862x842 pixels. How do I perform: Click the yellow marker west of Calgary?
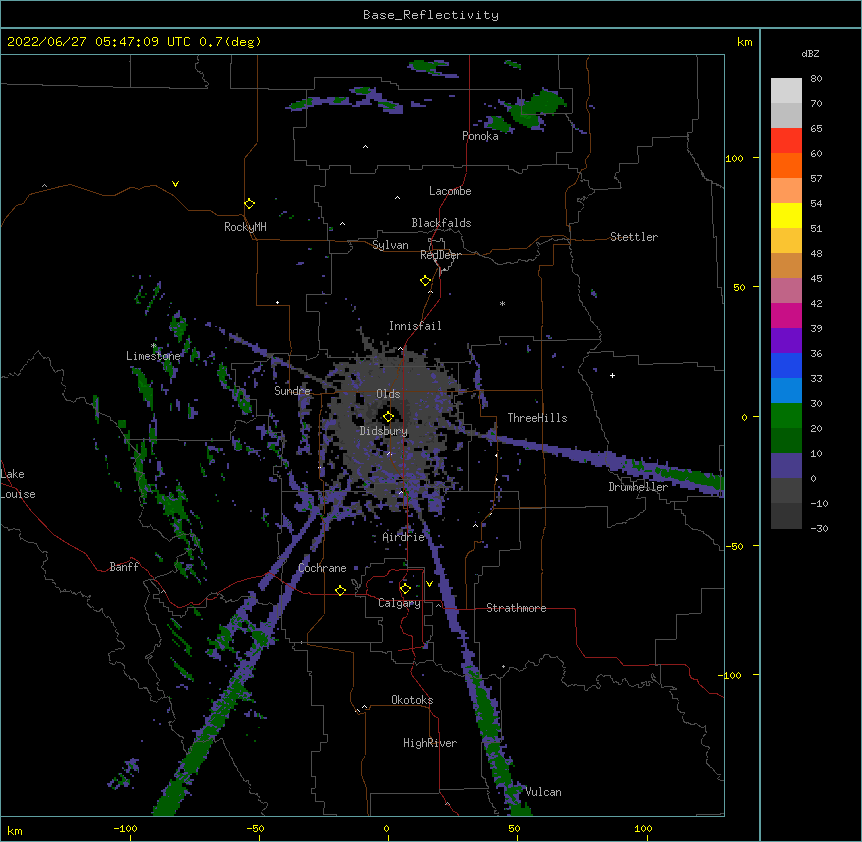[340, 590]
